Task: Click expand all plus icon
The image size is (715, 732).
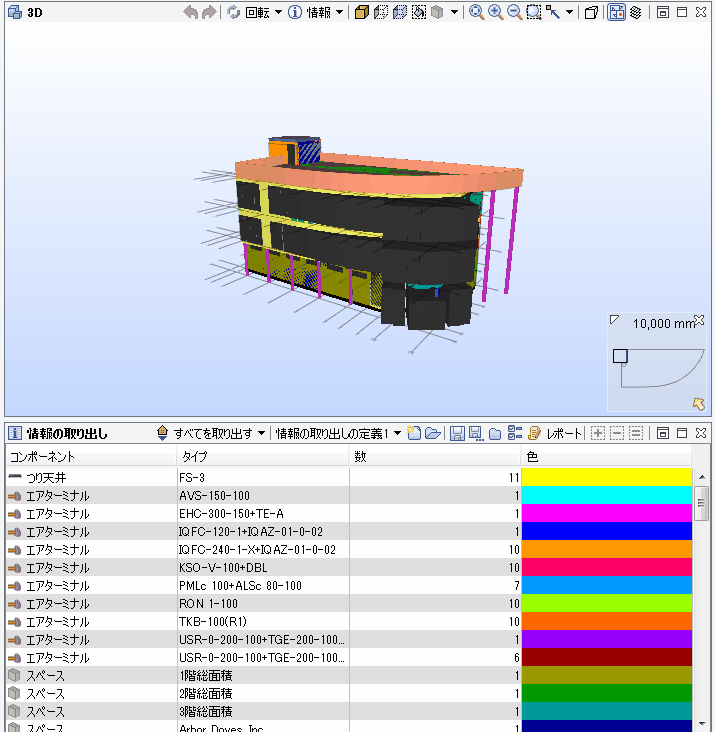Action: point(598,433)
